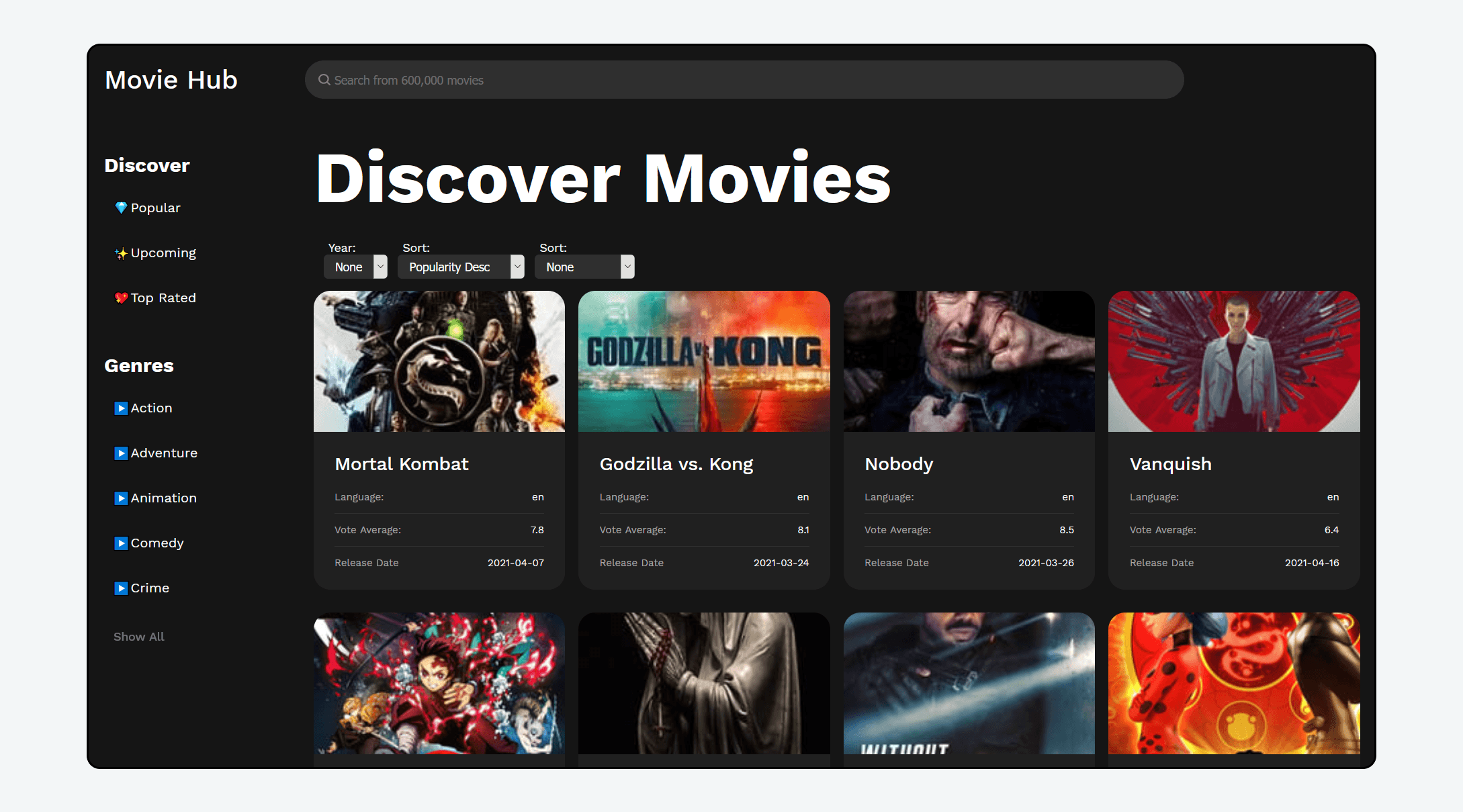Click the play icon beside Crime

tap(121, 588)
